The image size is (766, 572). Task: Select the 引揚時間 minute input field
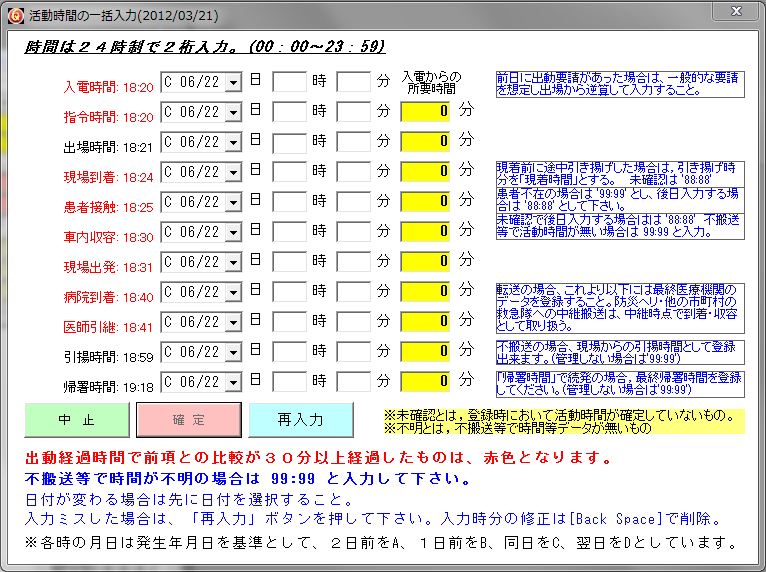pyautogui.click(x=353, y=352)
